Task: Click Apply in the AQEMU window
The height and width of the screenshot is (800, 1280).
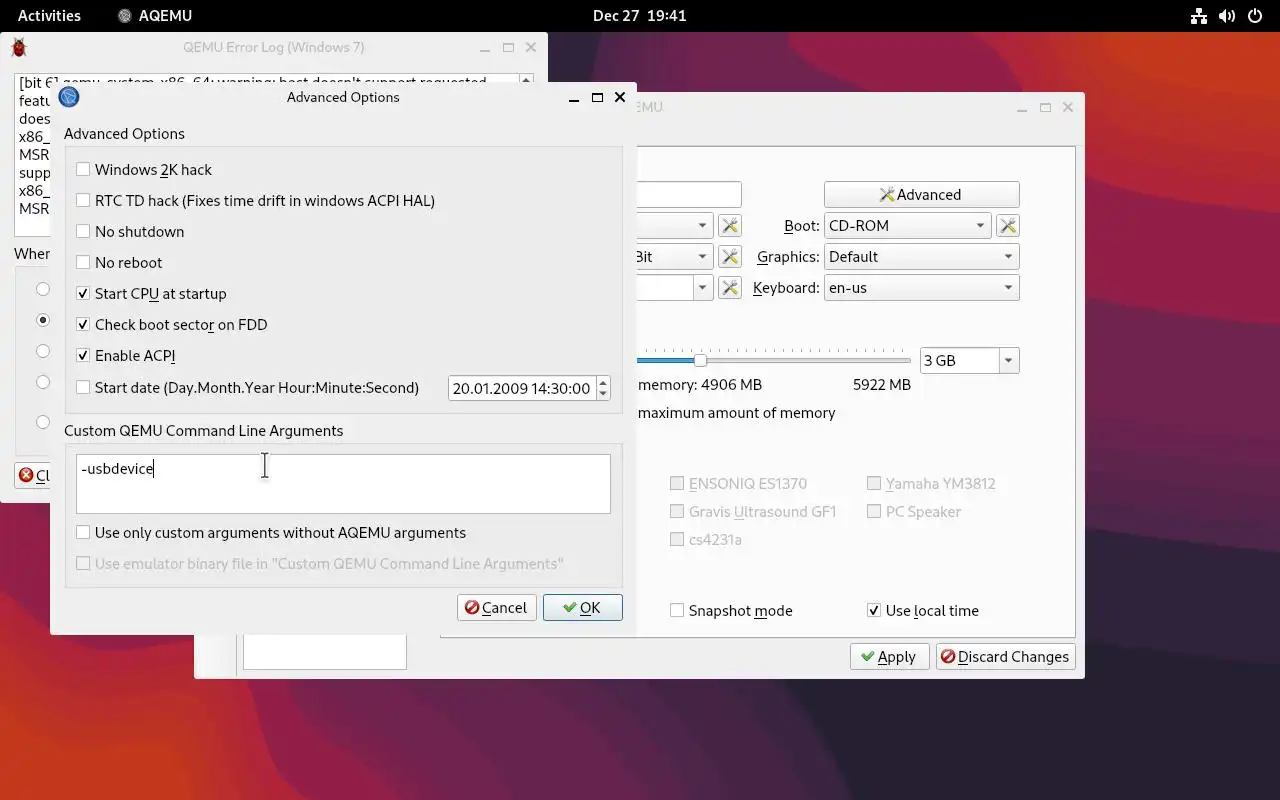Action: pyautogui.click(x=889, y=657)
